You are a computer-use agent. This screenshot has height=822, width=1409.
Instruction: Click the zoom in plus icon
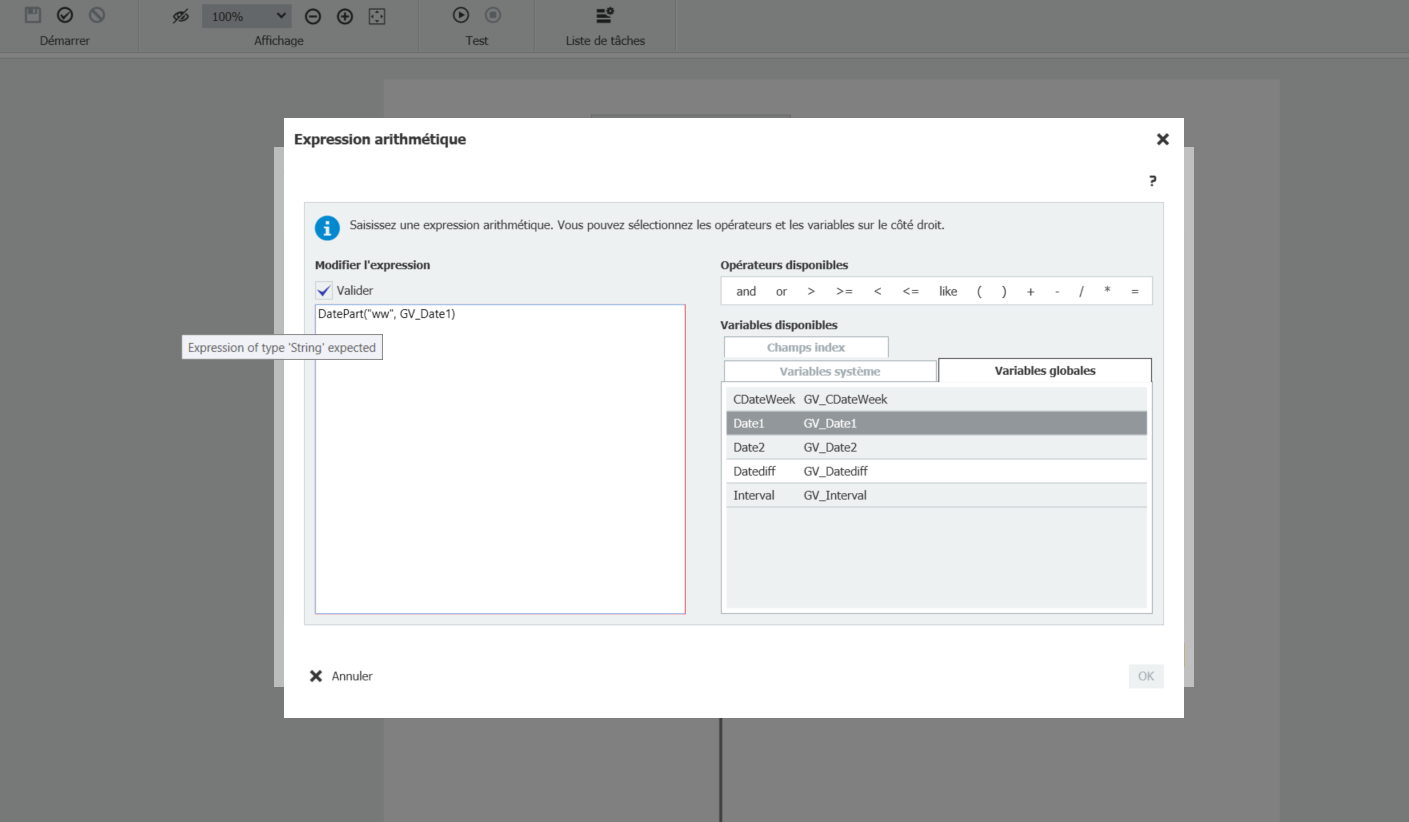coord(345,16)
